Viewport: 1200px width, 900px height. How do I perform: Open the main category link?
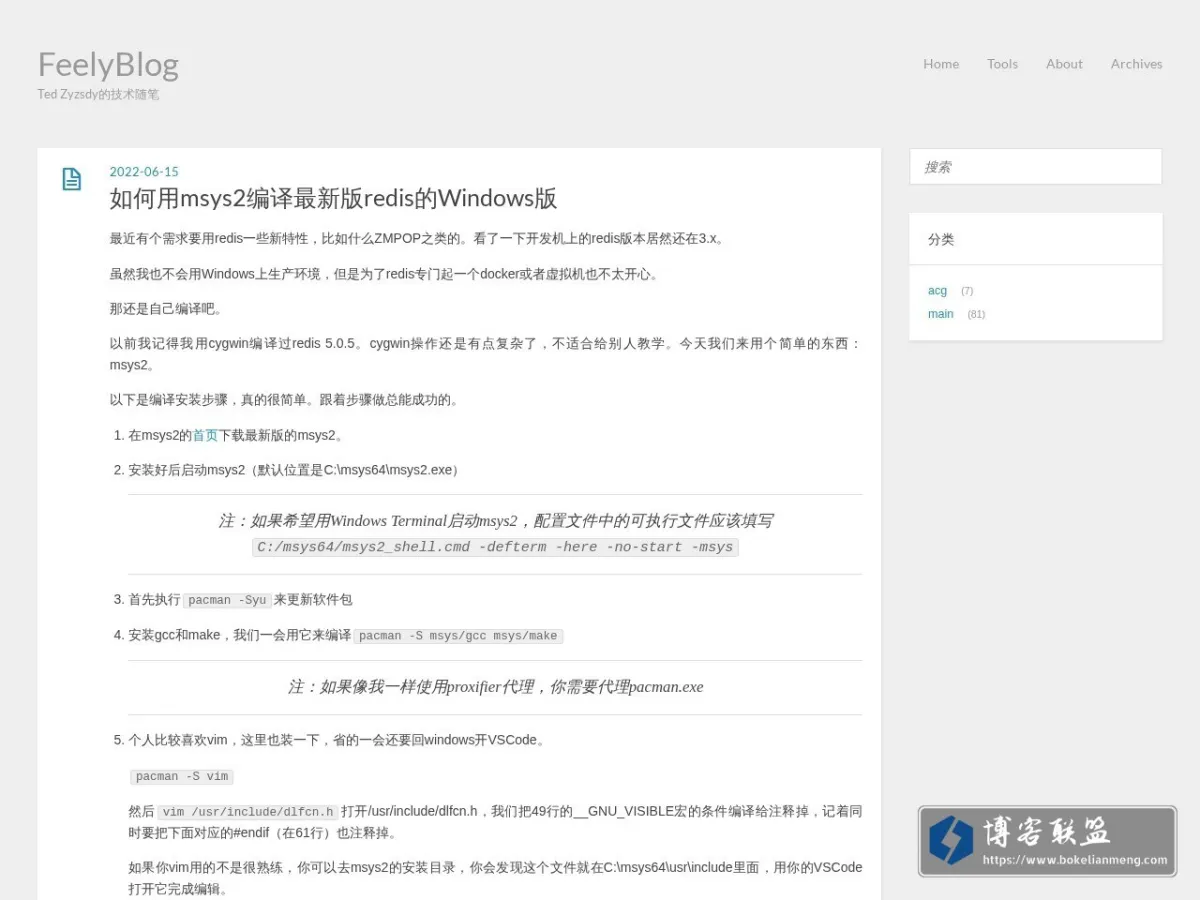(941, 314)
